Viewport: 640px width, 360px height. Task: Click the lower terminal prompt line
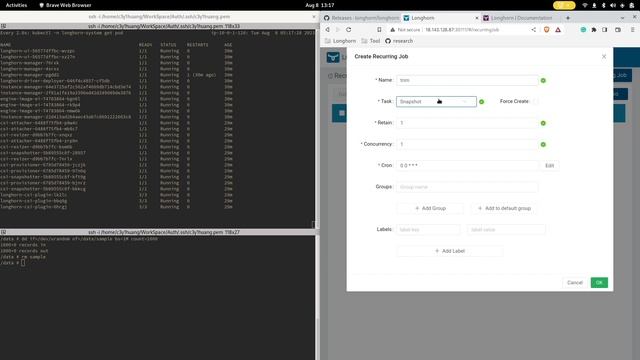(13, 263)
